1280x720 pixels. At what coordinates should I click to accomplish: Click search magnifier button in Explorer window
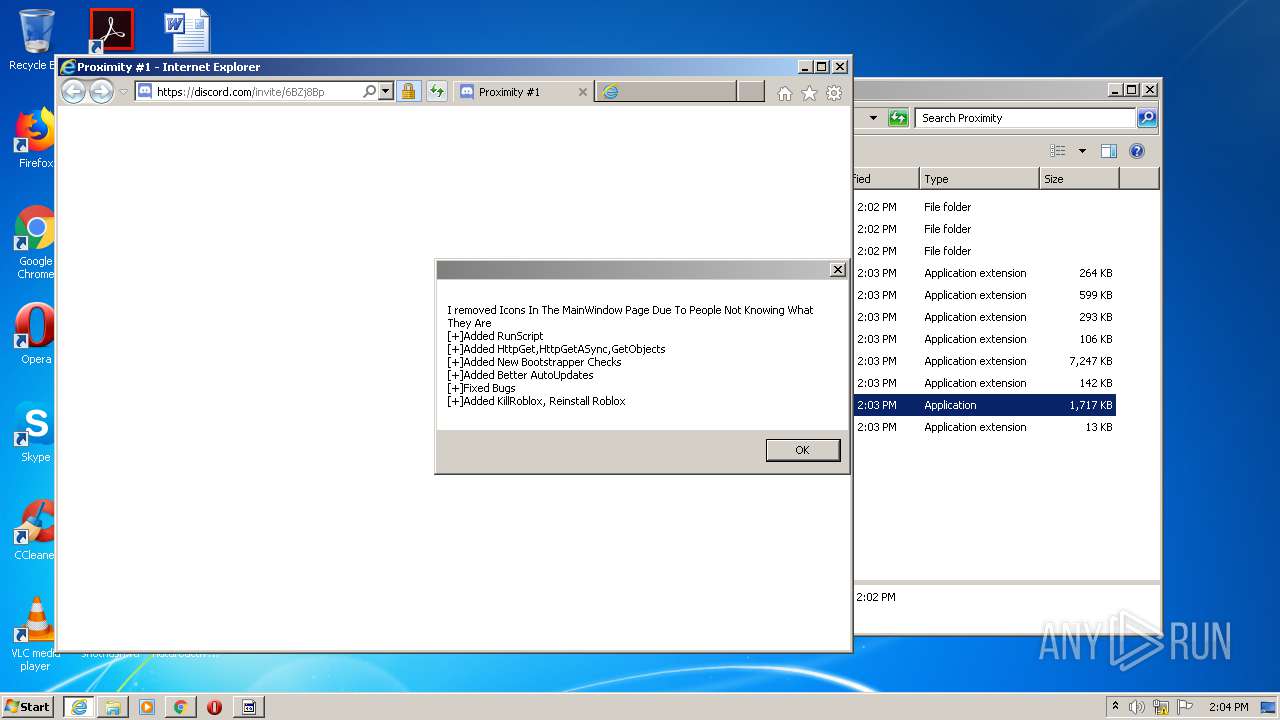pos(1147,118)
